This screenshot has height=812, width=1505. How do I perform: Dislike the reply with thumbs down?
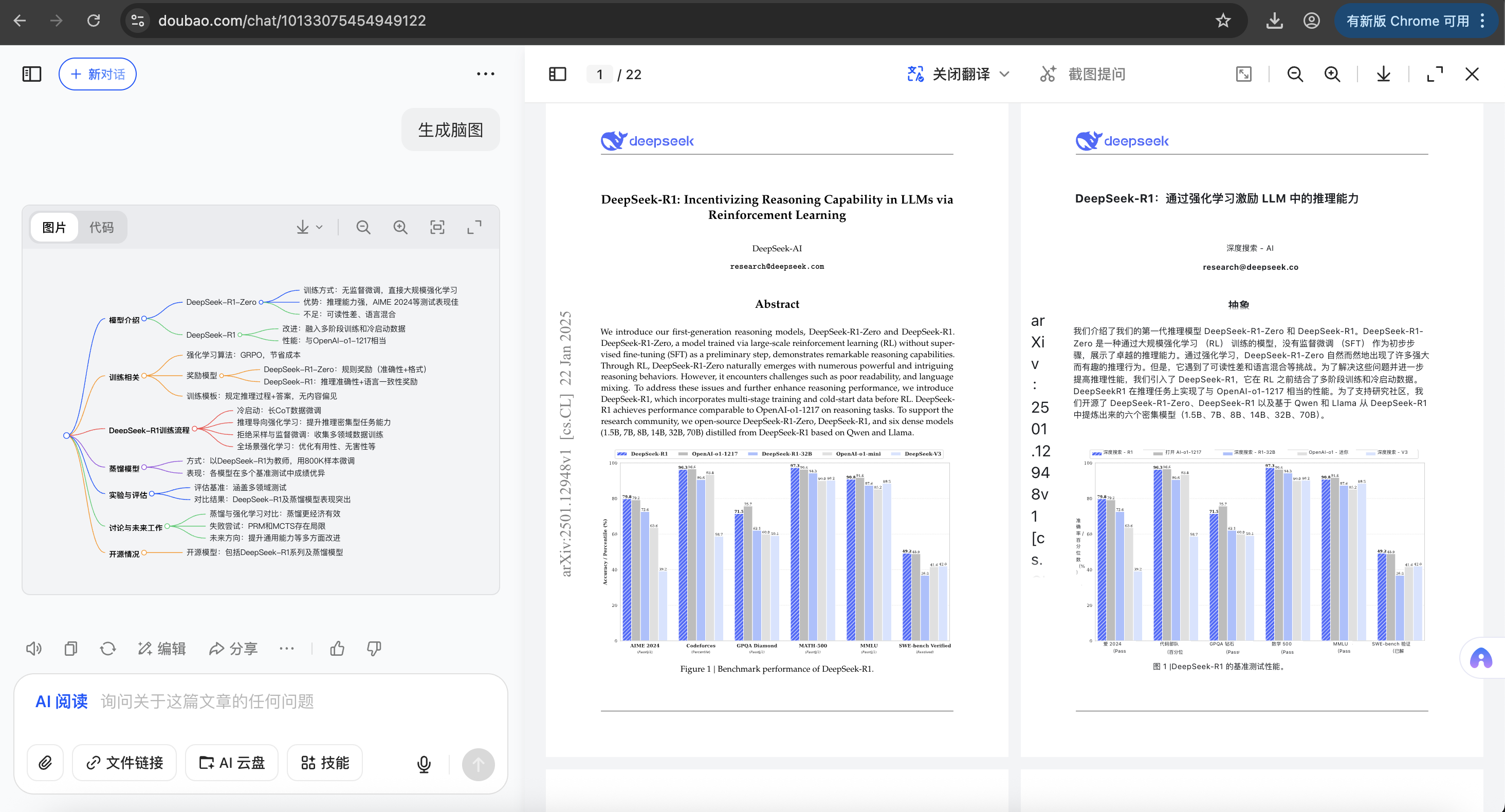tap(374, 649)
